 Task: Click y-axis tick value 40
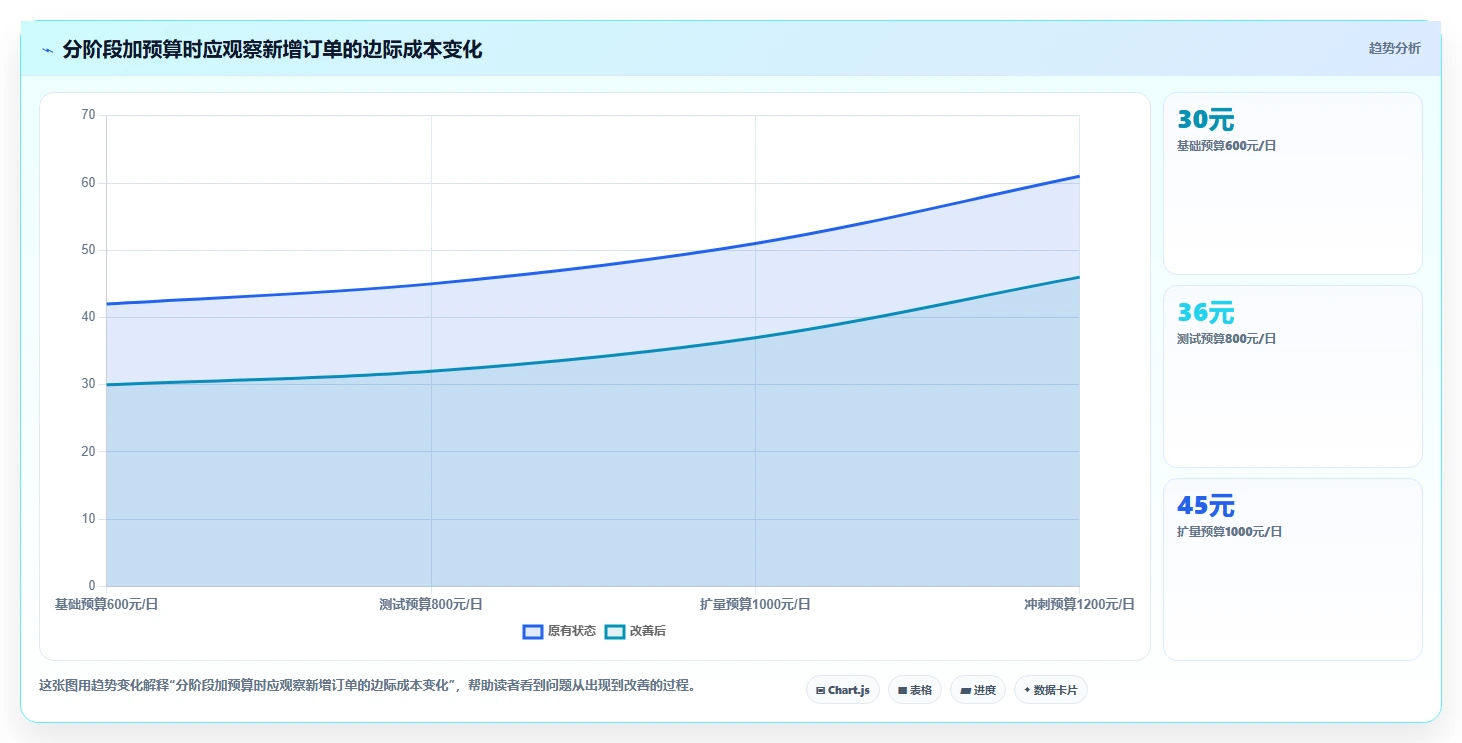(x=88, y=317)
